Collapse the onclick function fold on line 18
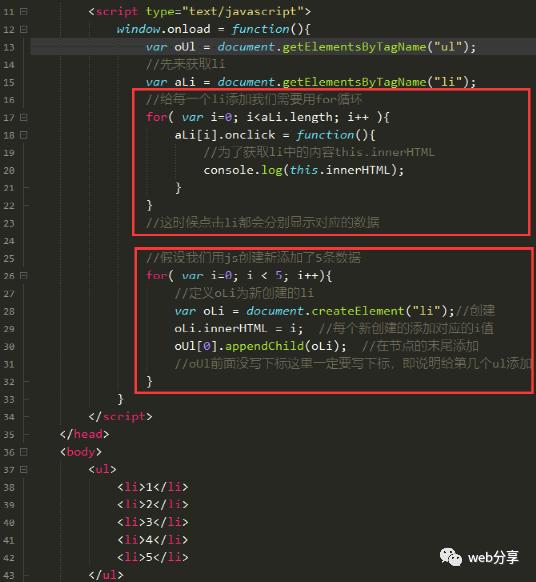536x582 pixels. [x=24, y=135]
